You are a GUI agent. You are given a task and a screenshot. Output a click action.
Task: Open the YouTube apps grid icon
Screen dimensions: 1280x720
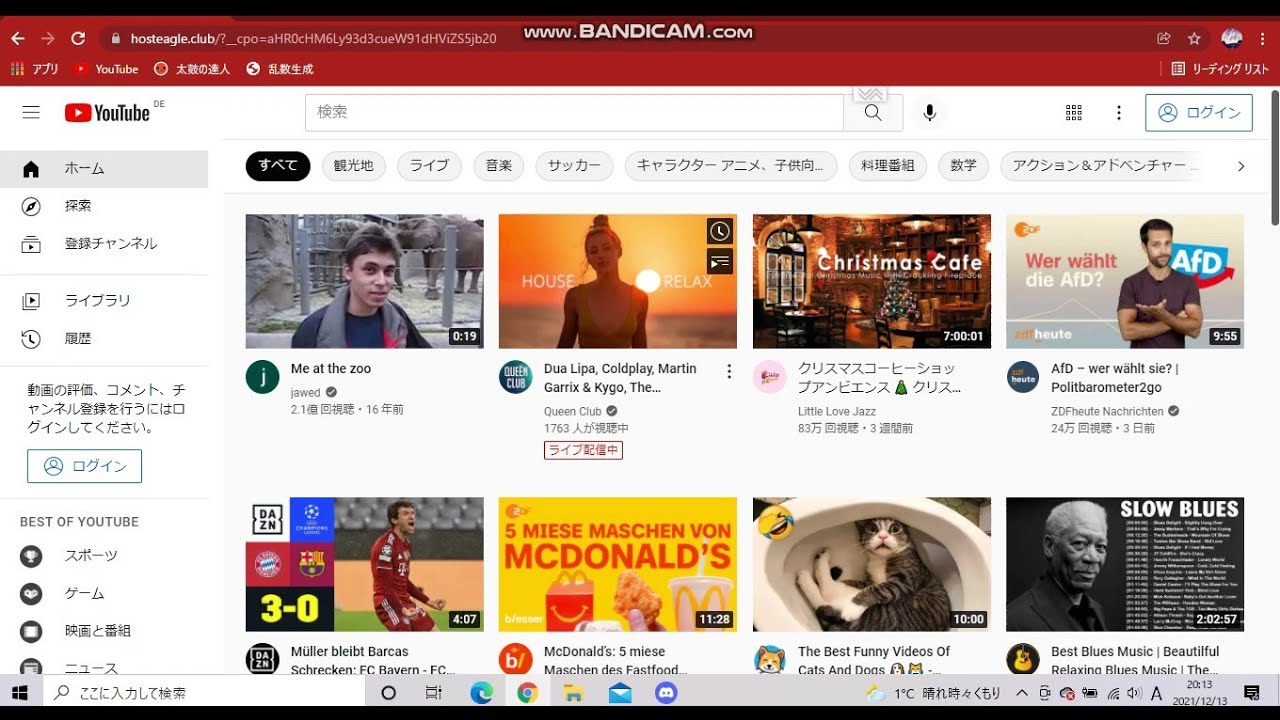tap(1073, 112)
